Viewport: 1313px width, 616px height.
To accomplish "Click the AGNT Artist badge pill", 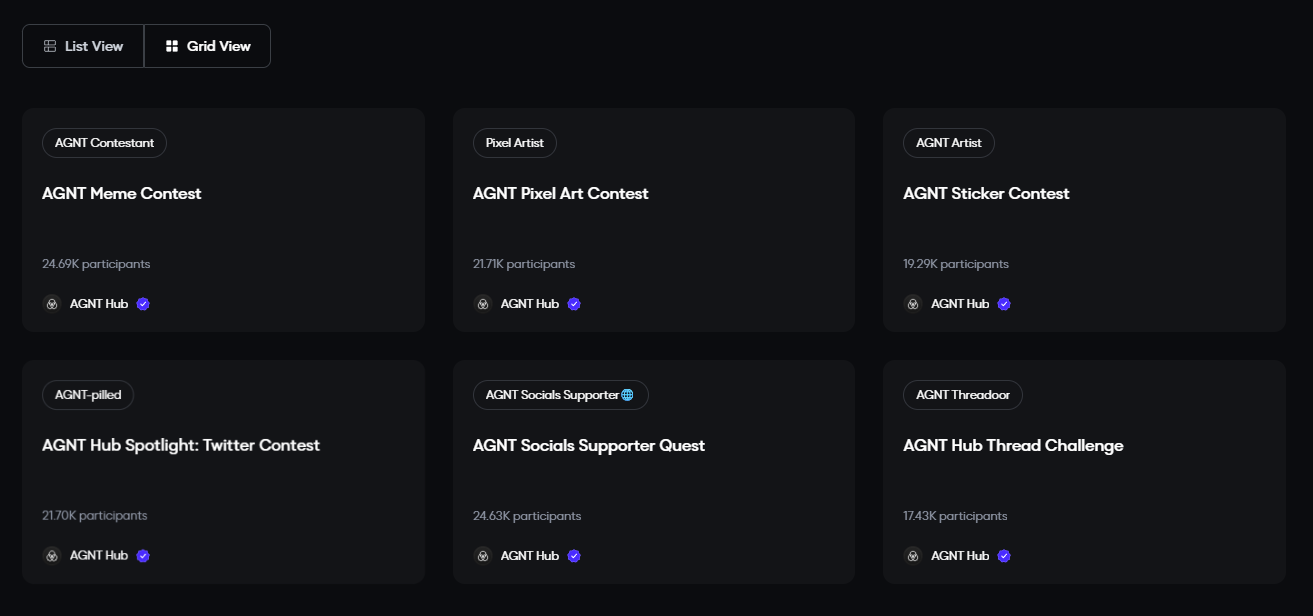I will 948,143.
